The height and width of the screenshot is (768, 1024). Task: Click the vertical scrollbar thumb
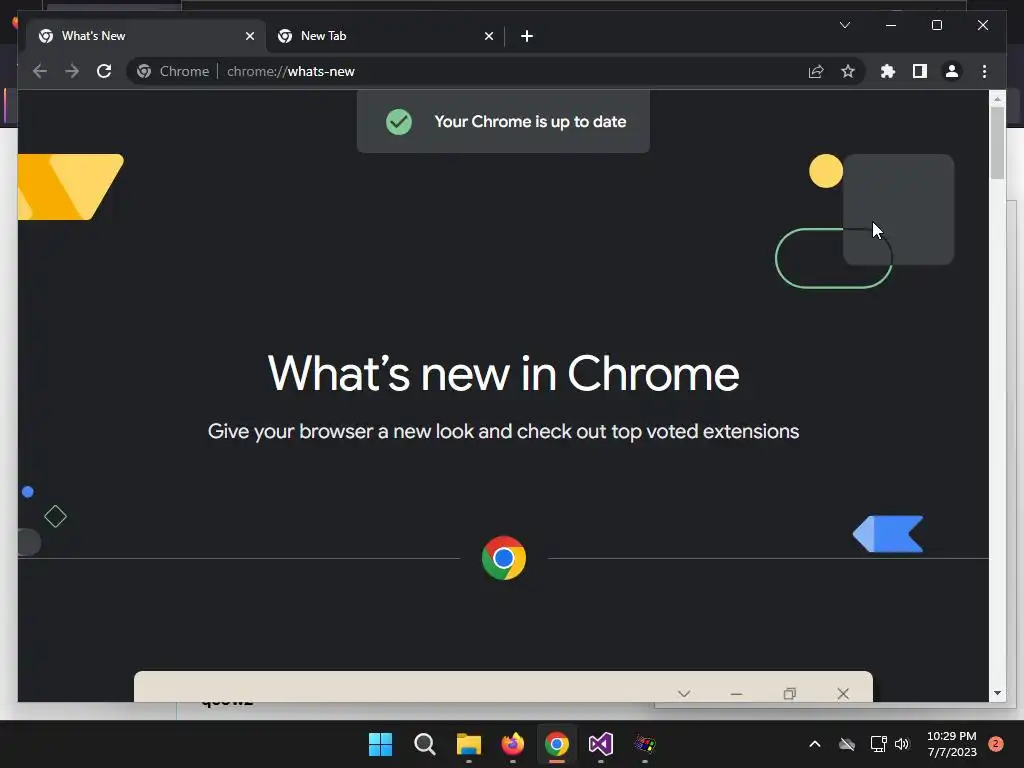[997, 142]
